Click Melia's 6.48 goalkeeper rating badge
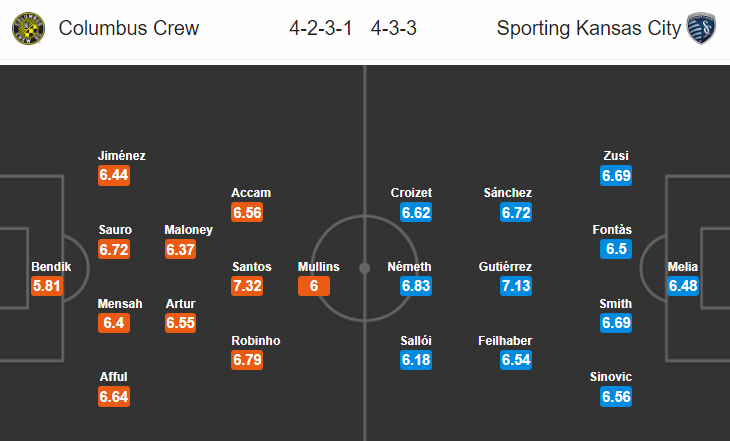The image size is (730, 441). click(x=683, y=286)
